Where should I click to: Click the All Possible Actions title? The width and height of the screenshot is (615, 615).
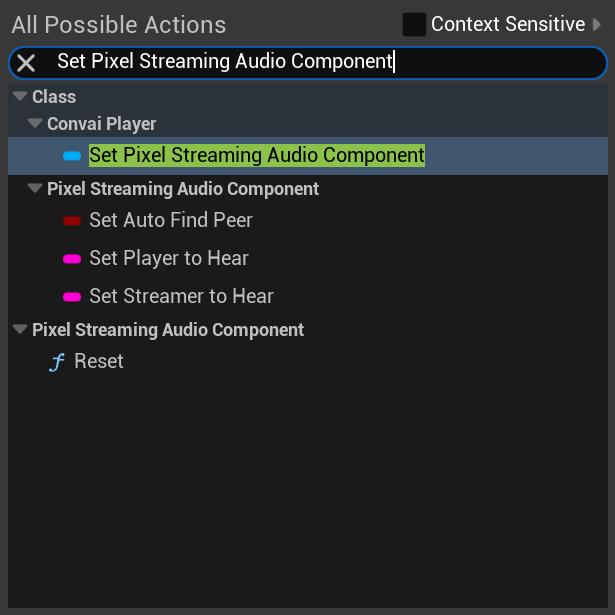click(x=119, y=25)
